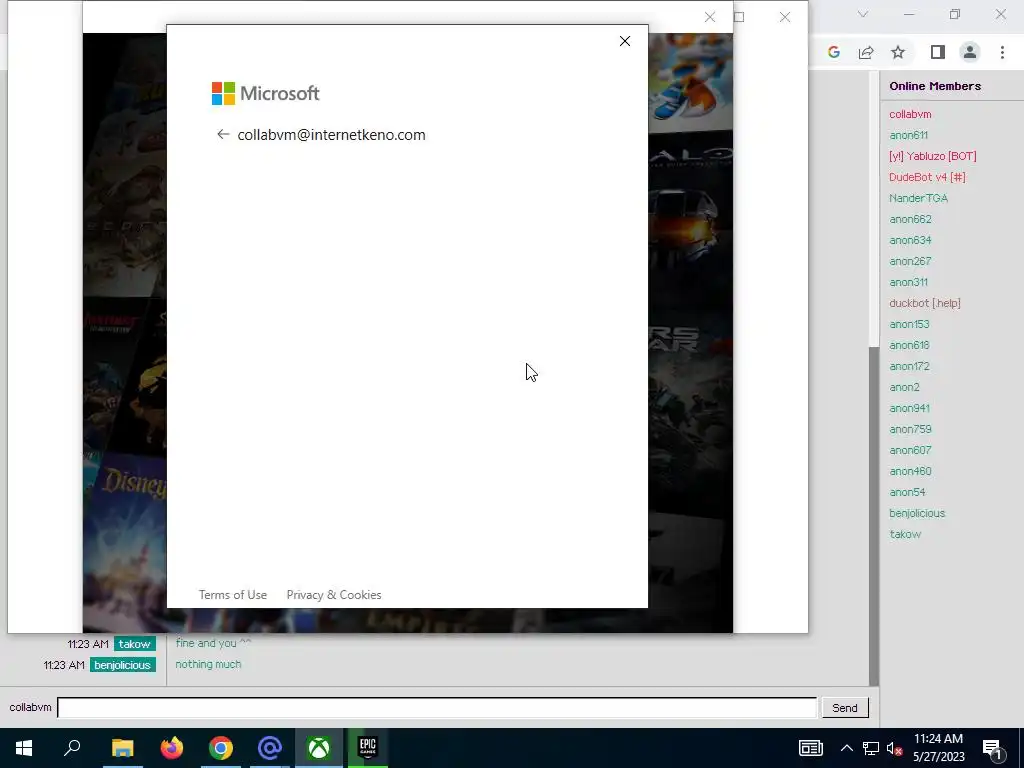1024x768 pixels.
Task: Select anon54 in Online Members
Action: [x=907, y=492]
